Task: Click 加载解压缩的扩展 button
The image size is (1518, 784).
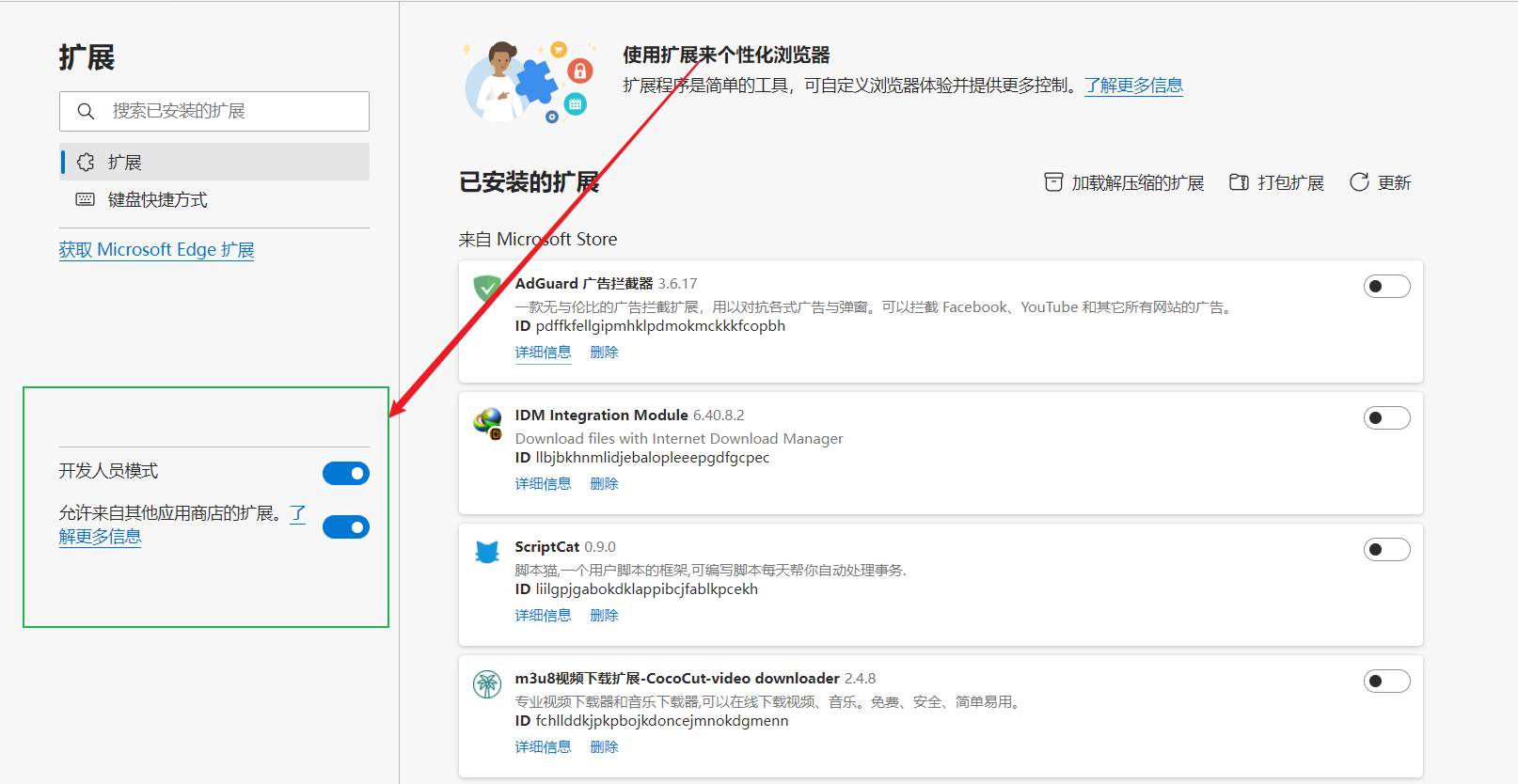Action: tap(1124, 182)
